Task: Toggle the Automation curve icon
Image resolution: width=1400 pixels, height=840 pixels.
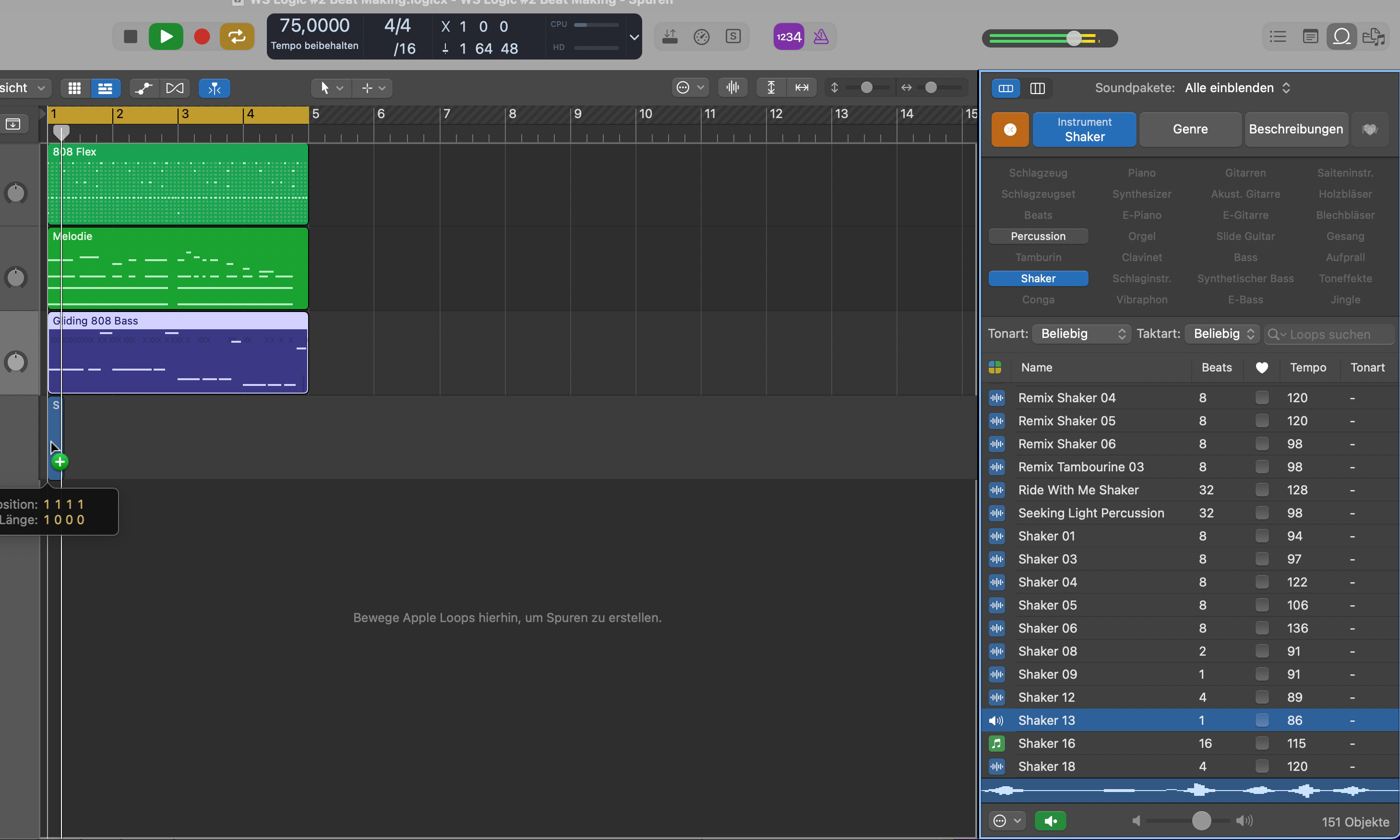Action: (x=144, y=88)
